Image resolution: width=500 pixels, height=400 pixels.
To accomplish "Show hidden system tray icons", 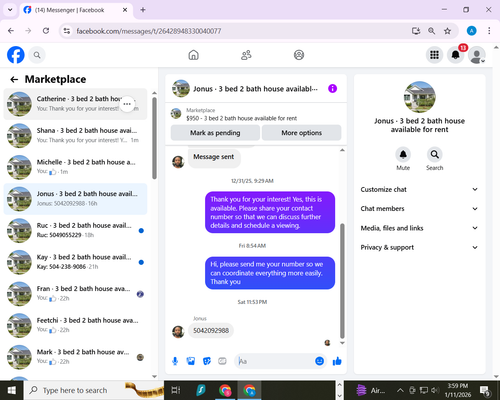I will pos(400,390).
